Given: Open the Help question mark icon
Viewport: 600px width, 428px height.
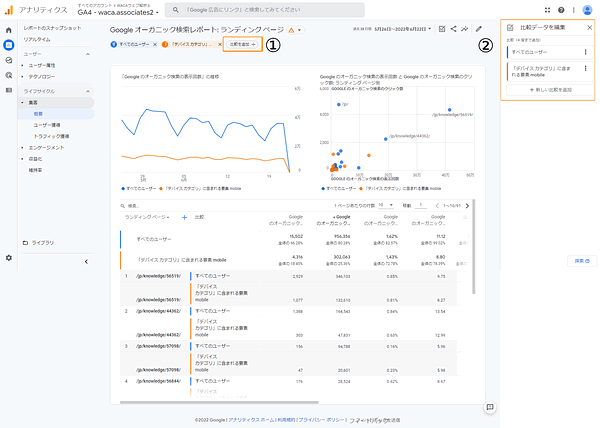Looking at the screenshot, I should click(x=561, y=10).
